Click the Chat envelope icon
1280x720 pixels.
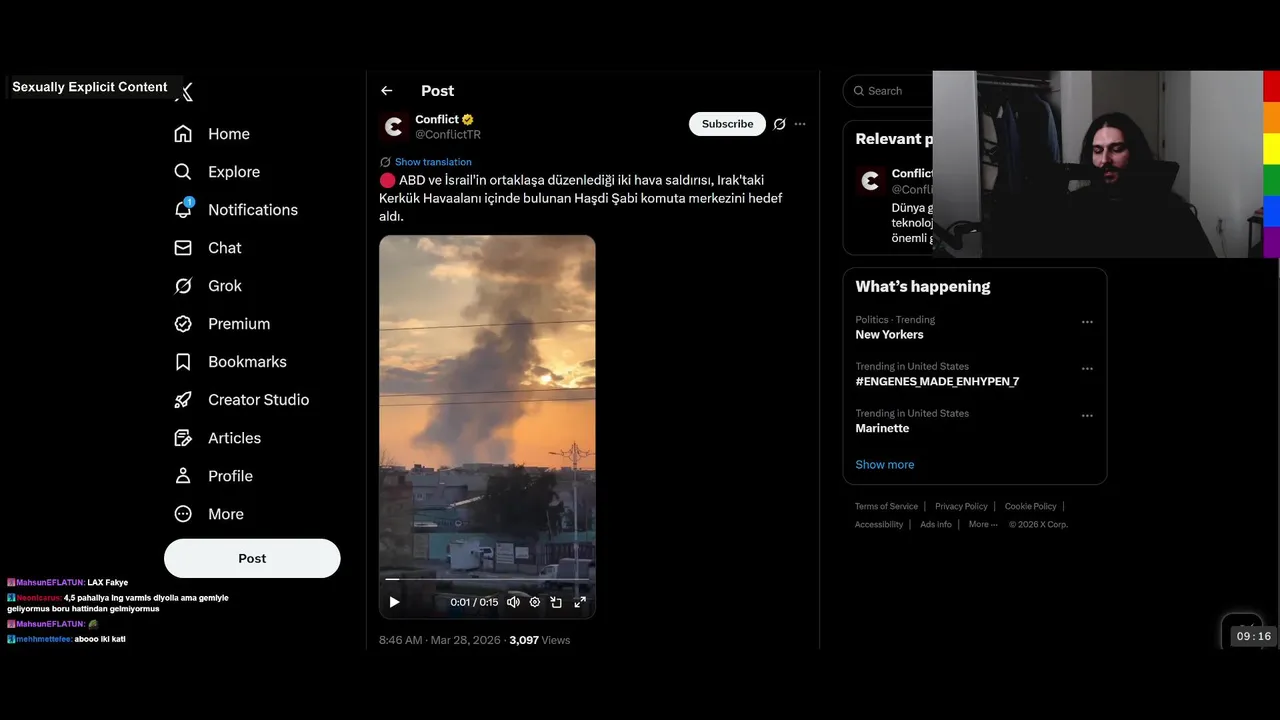[x=183, y=248]
